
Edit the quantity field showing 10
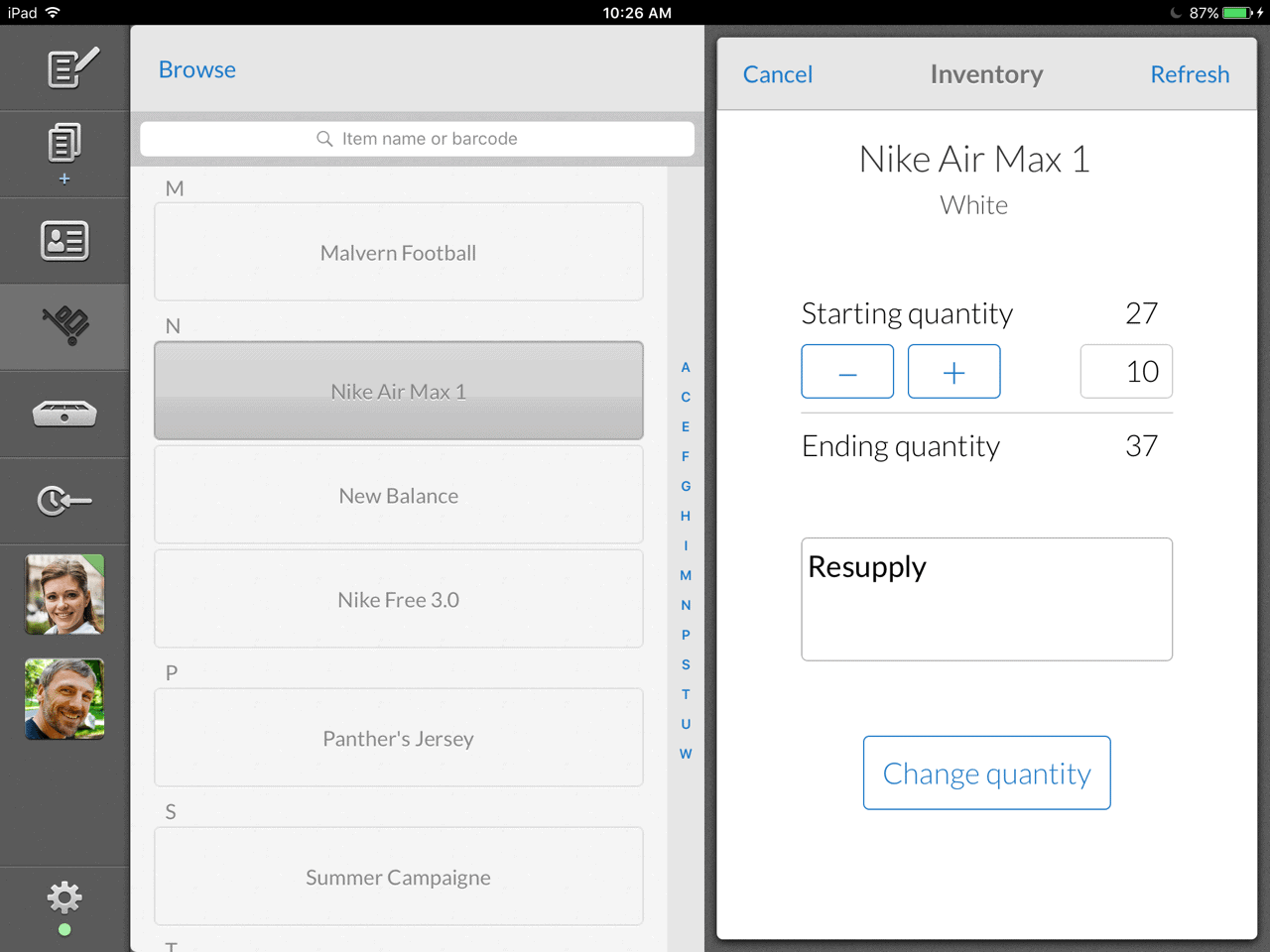pos(1126,372)
